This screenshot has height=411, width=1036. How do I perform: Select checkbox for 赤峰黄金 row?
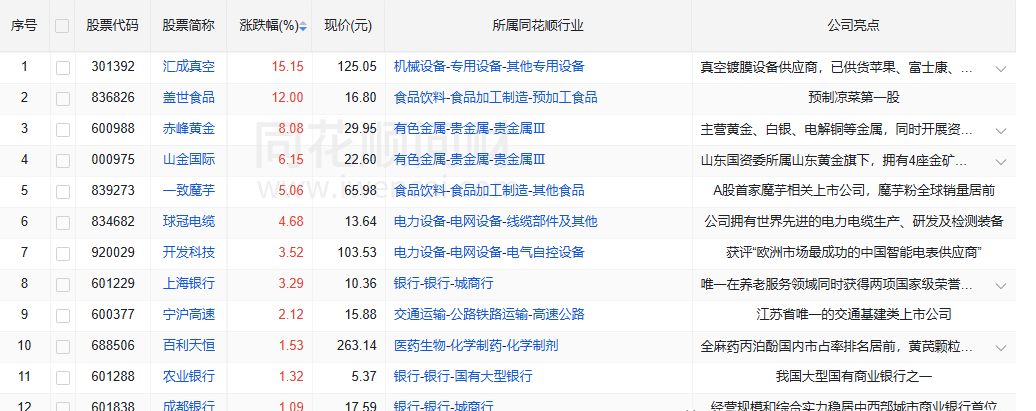(x=63, y=130)
